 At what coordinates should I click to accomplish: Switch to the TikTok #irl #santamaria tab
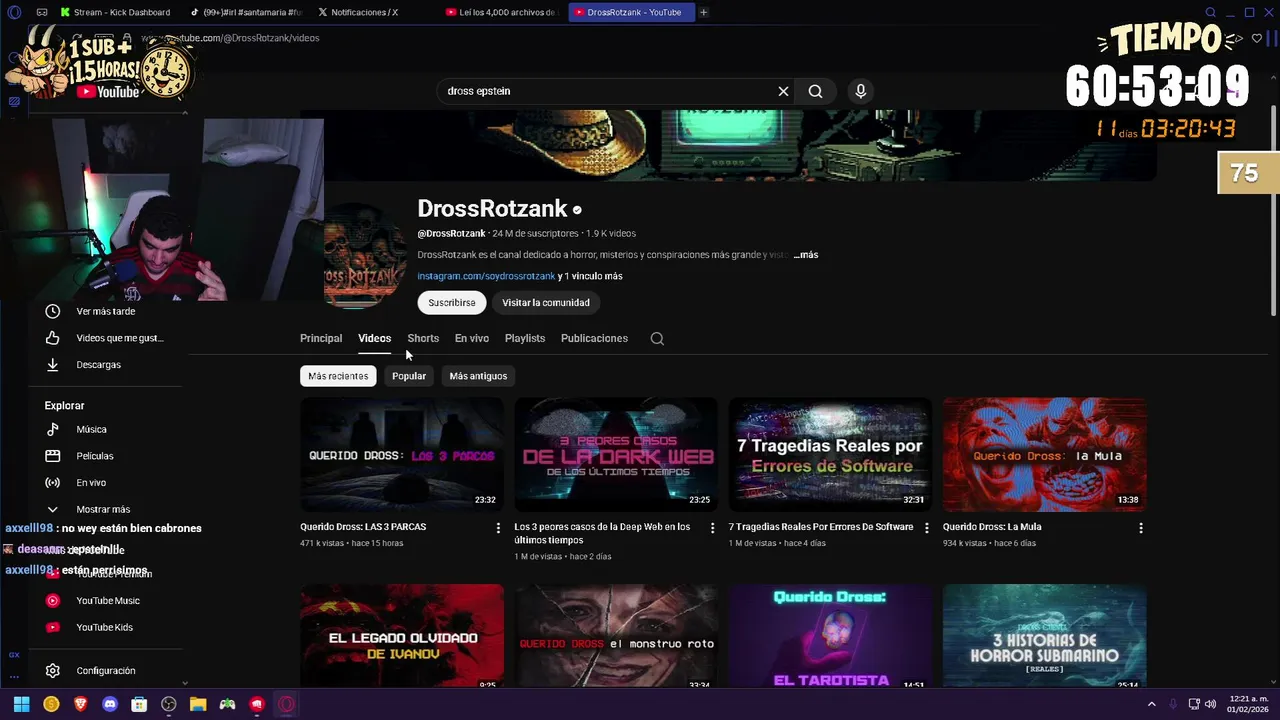click(x=245, y=12)
